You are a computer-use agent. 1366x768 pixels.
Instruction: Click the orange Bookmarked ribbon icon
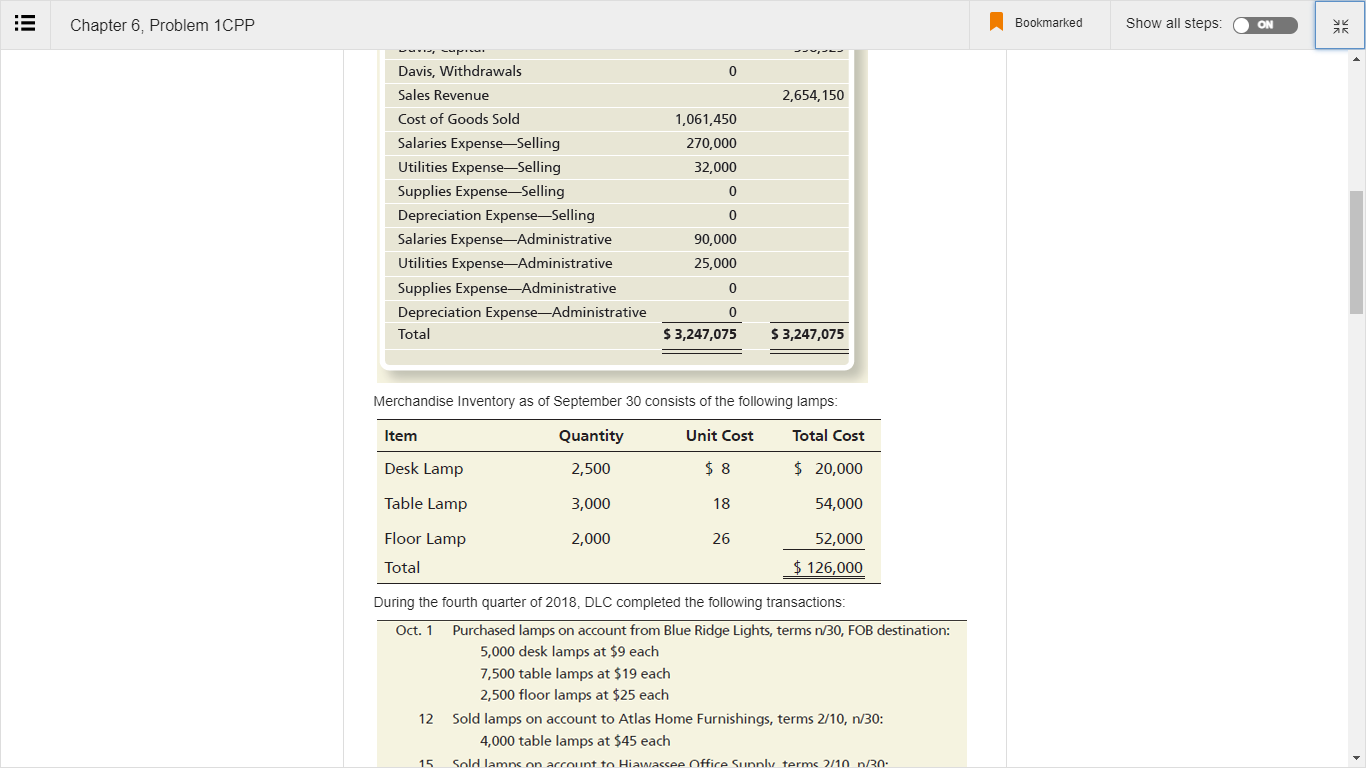tap(996, 22)
